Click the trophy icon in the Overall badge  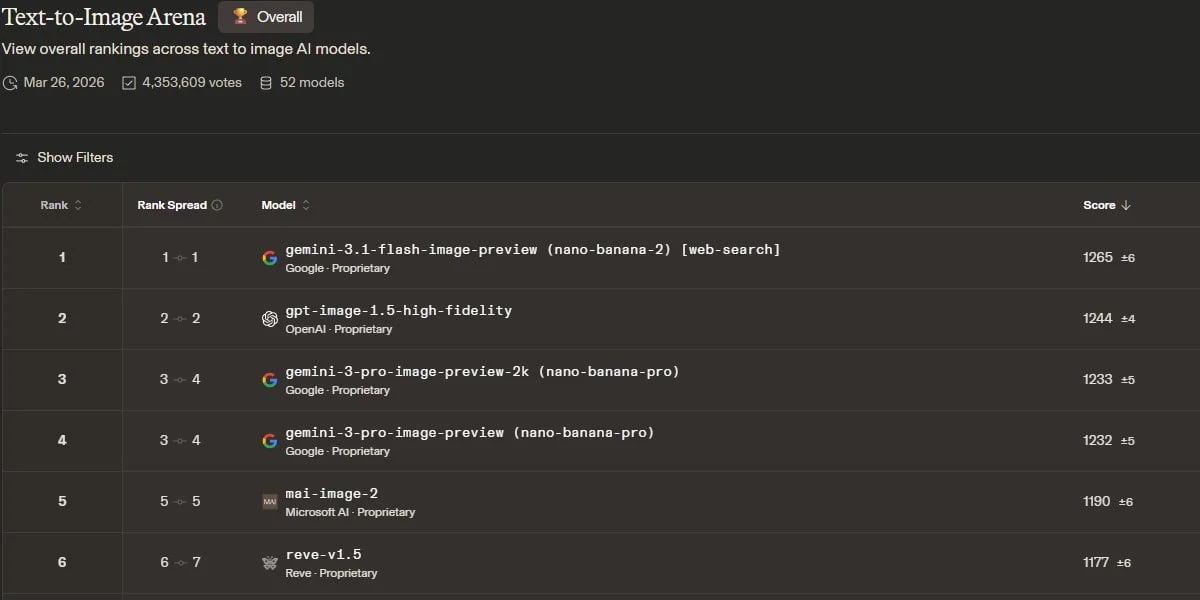[239, 16]
